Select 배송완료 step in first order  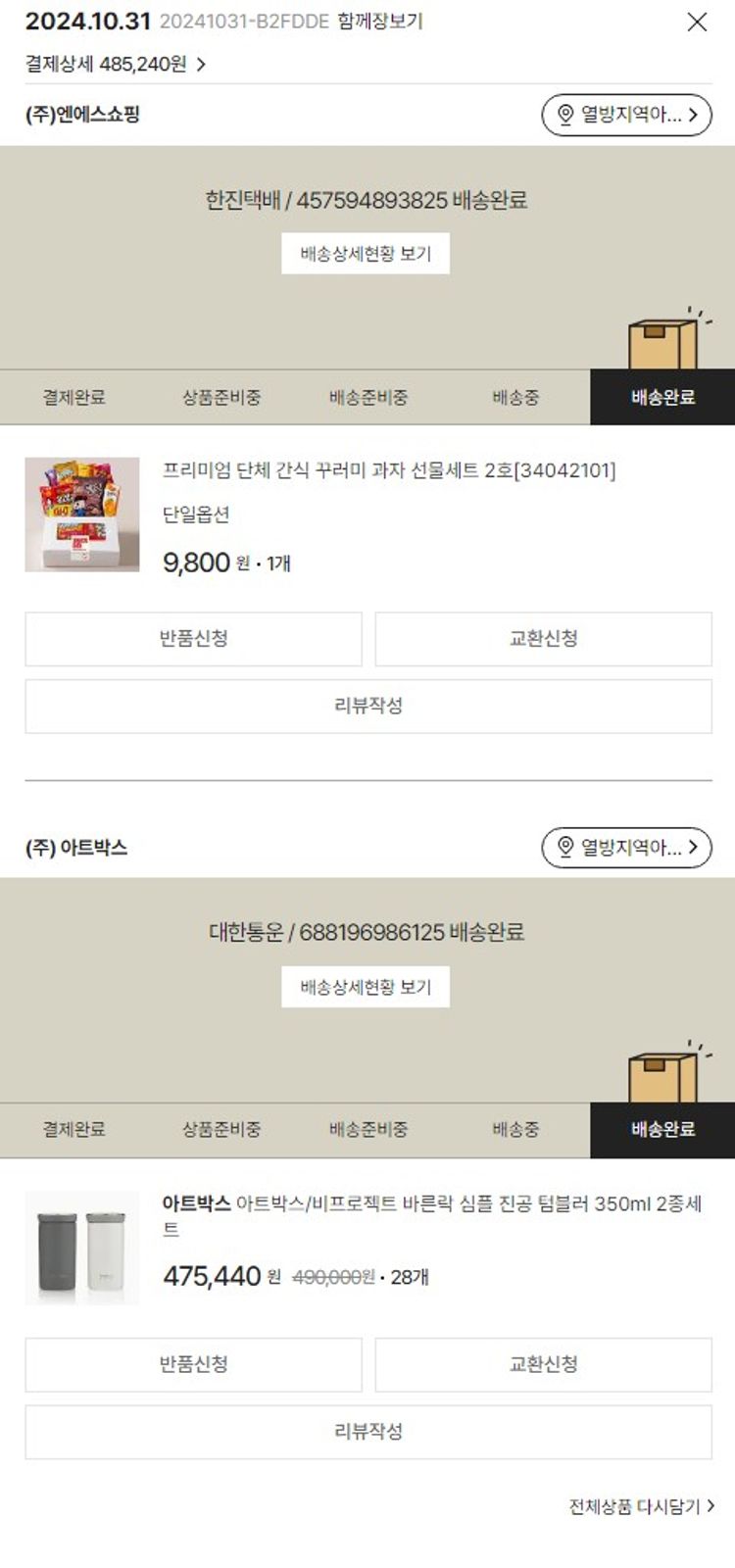[662, 397]
